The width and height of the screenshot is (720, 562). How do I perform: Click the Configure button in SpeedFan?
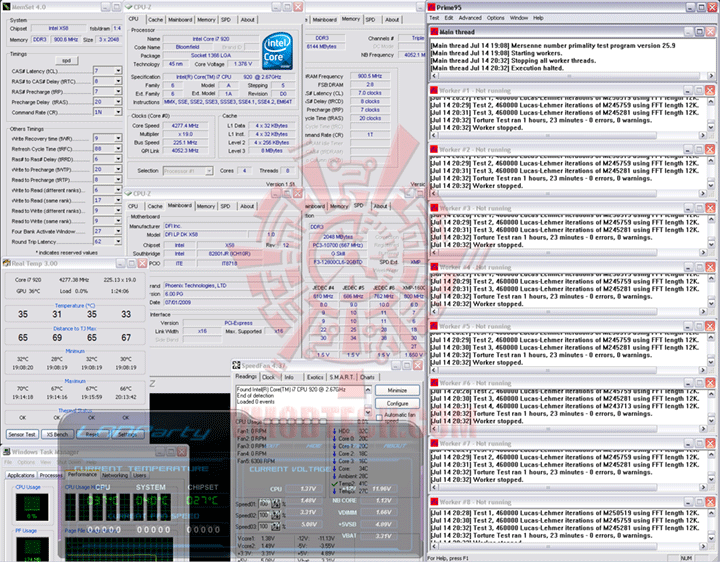tap(397, 404)
